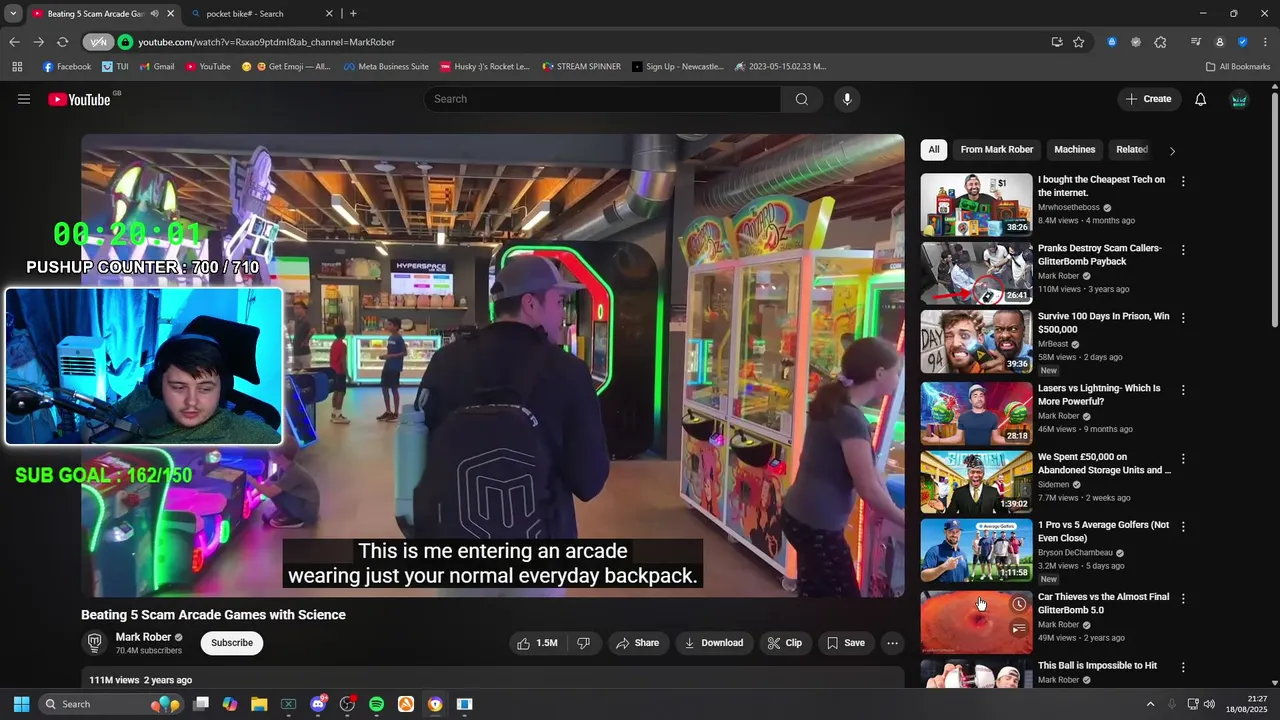Click the video player area

pos(492,366)
